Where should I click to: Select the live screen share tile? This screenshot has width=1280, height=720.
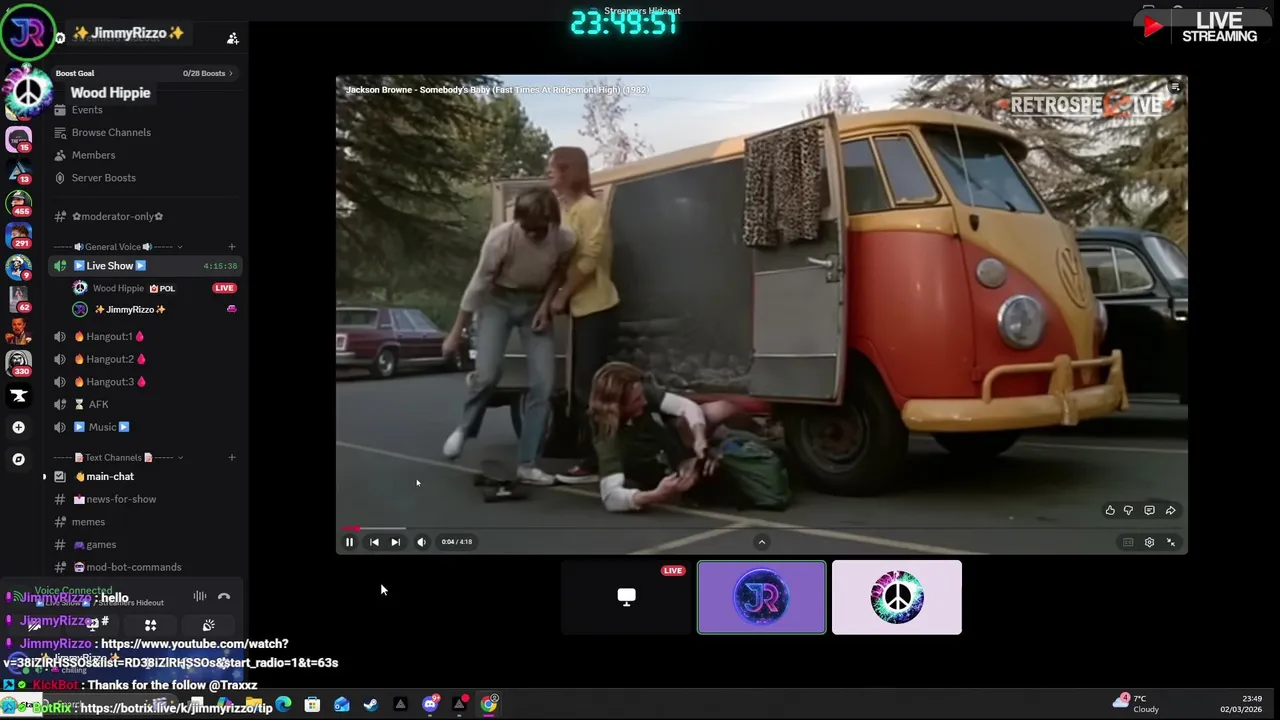[x=626, y=597]
